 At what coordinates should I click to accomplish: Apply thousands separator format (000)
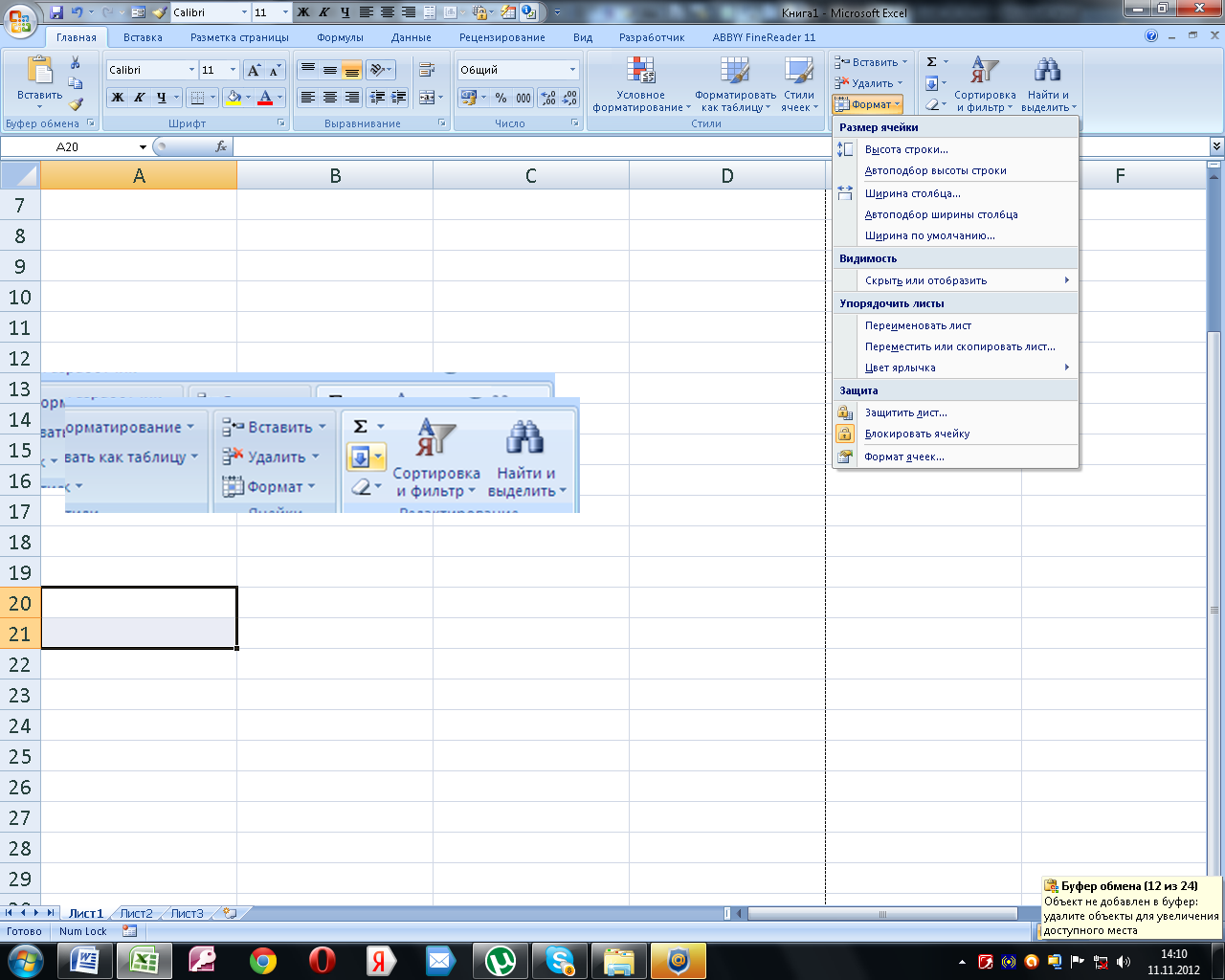(523, 98)
